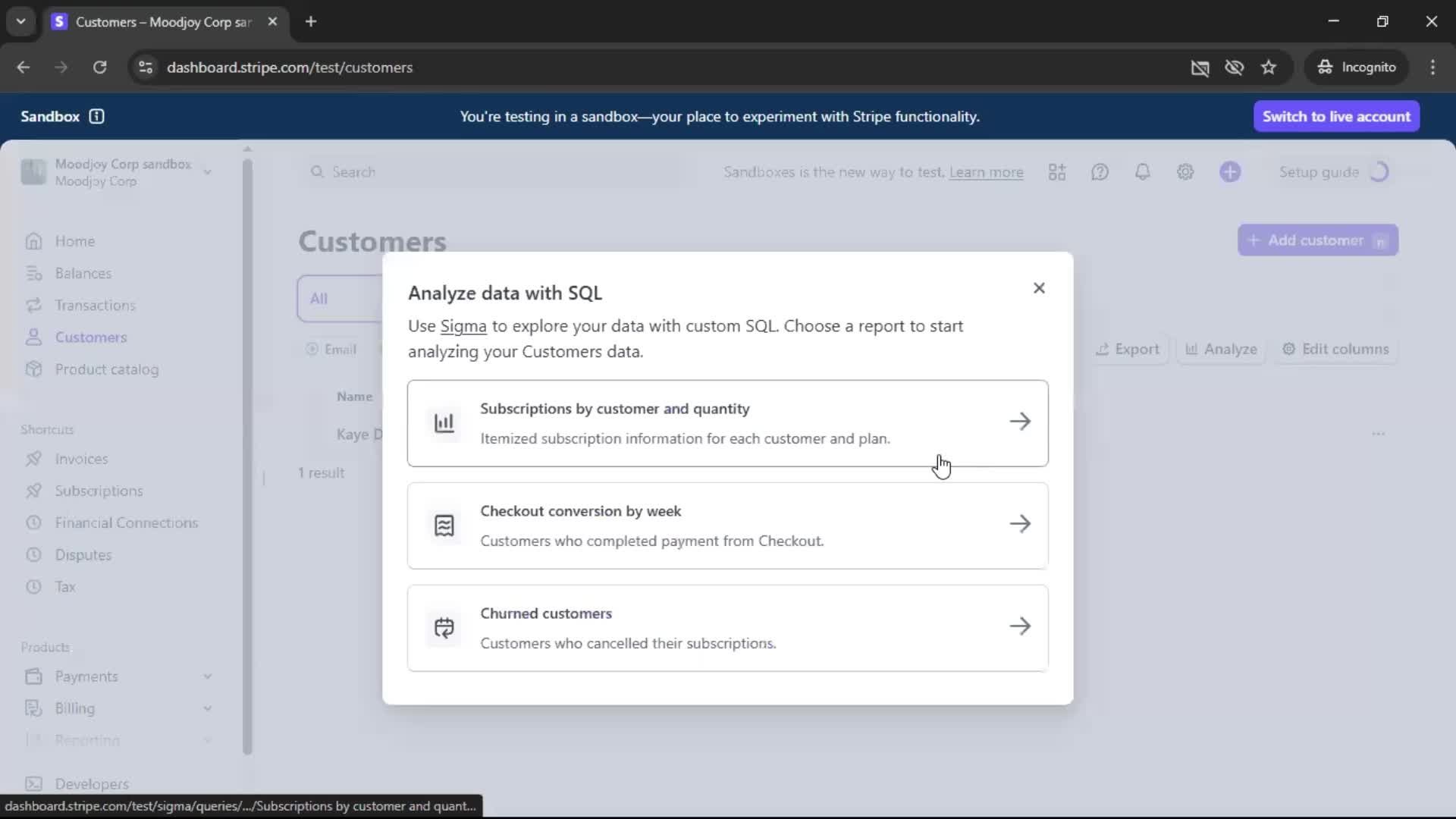Screen dimensions: 1456x819
Task: Click the notifications bell icon
Action: (x=1142, y=172)
